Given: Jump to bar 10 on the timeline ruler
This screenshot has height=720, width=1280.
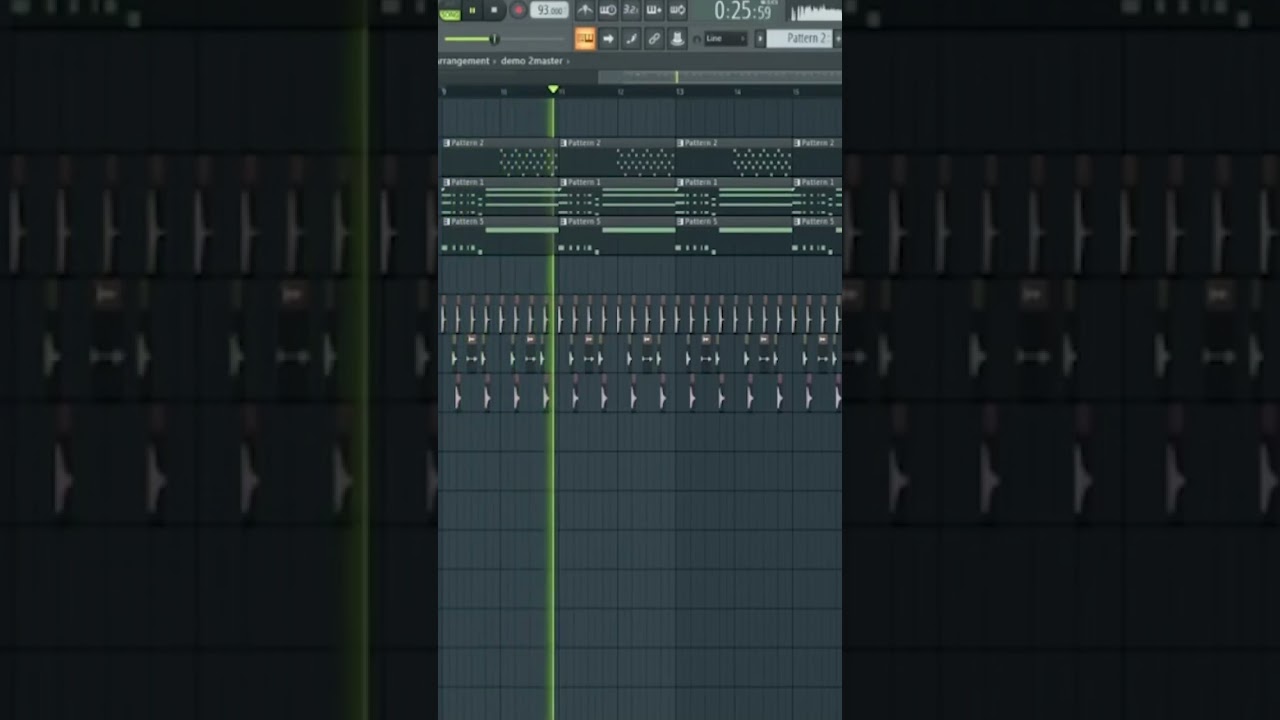Looking at the screenshot, I should [503, 92].
